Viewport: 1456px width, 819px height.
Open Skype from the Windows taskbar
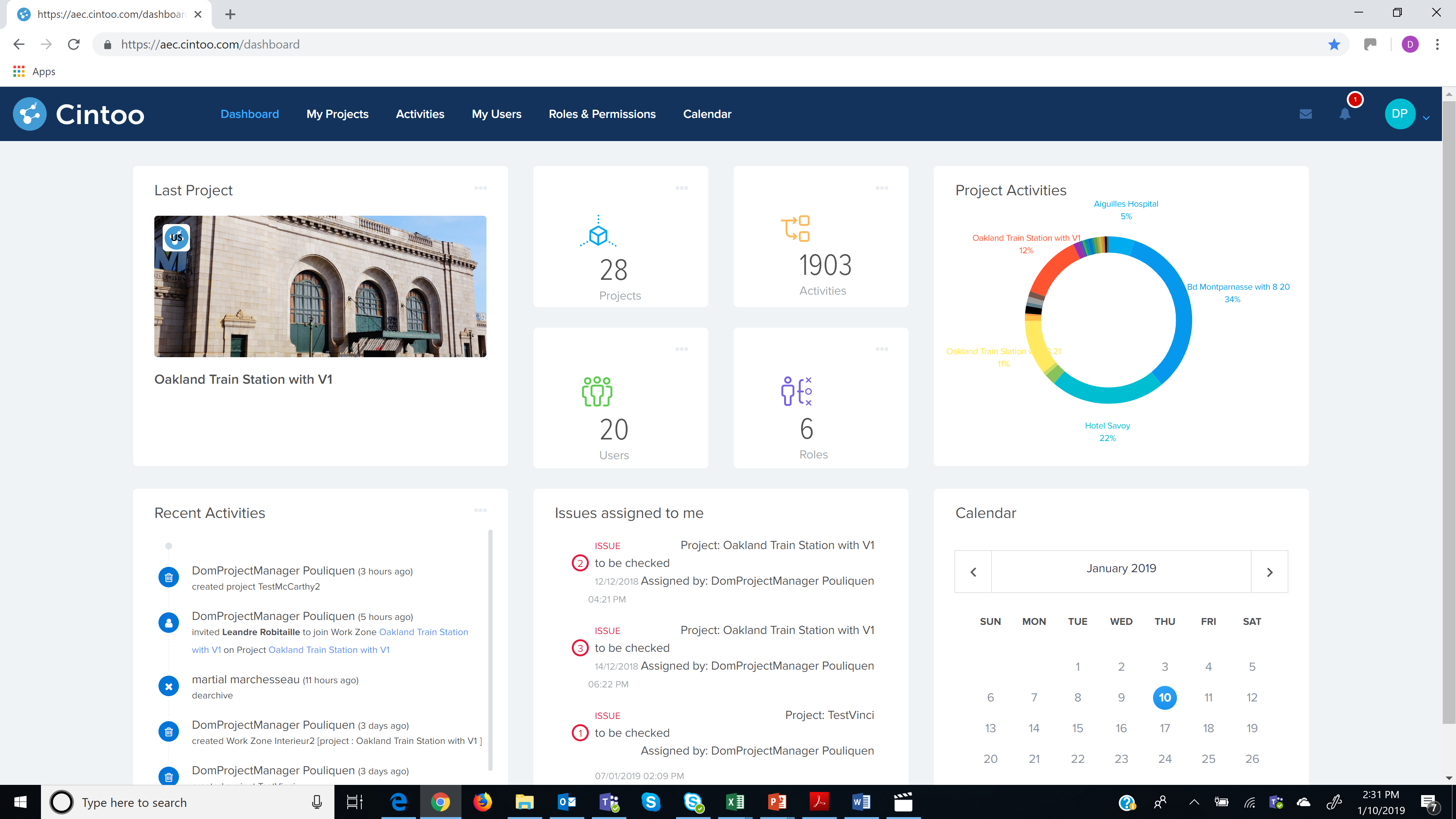pos(651,802)
